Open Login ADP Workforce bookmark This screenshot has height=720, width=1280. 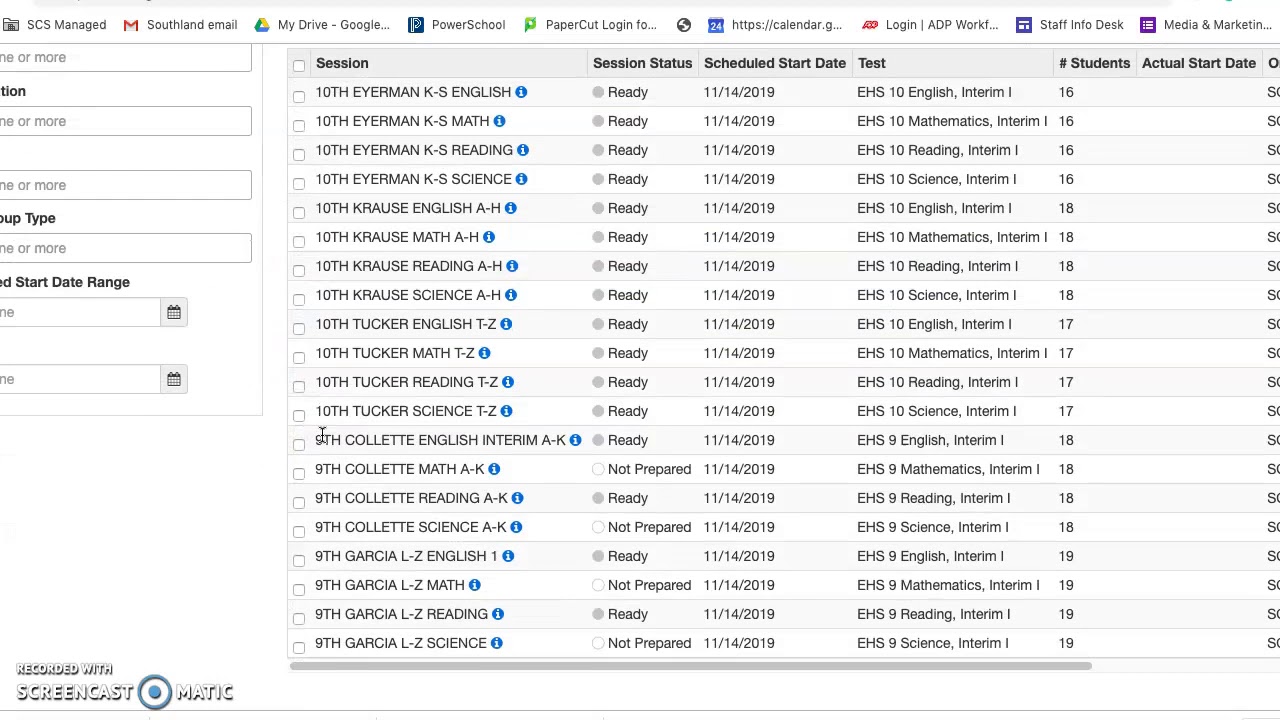coord(929,24)
